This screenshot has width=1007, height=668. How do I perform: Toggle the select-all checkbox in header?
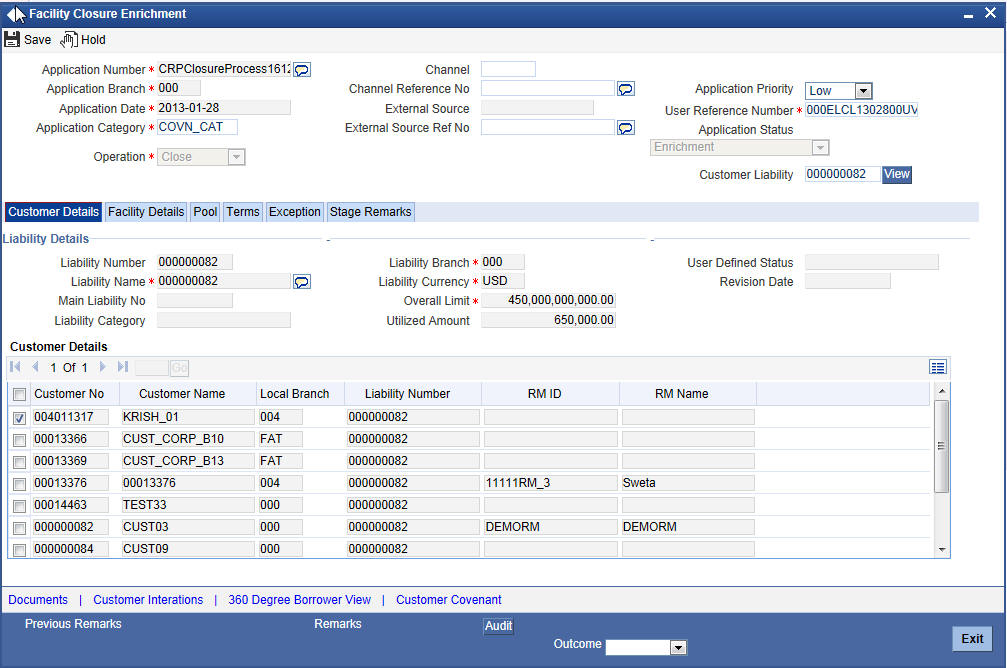pos(19,394)
